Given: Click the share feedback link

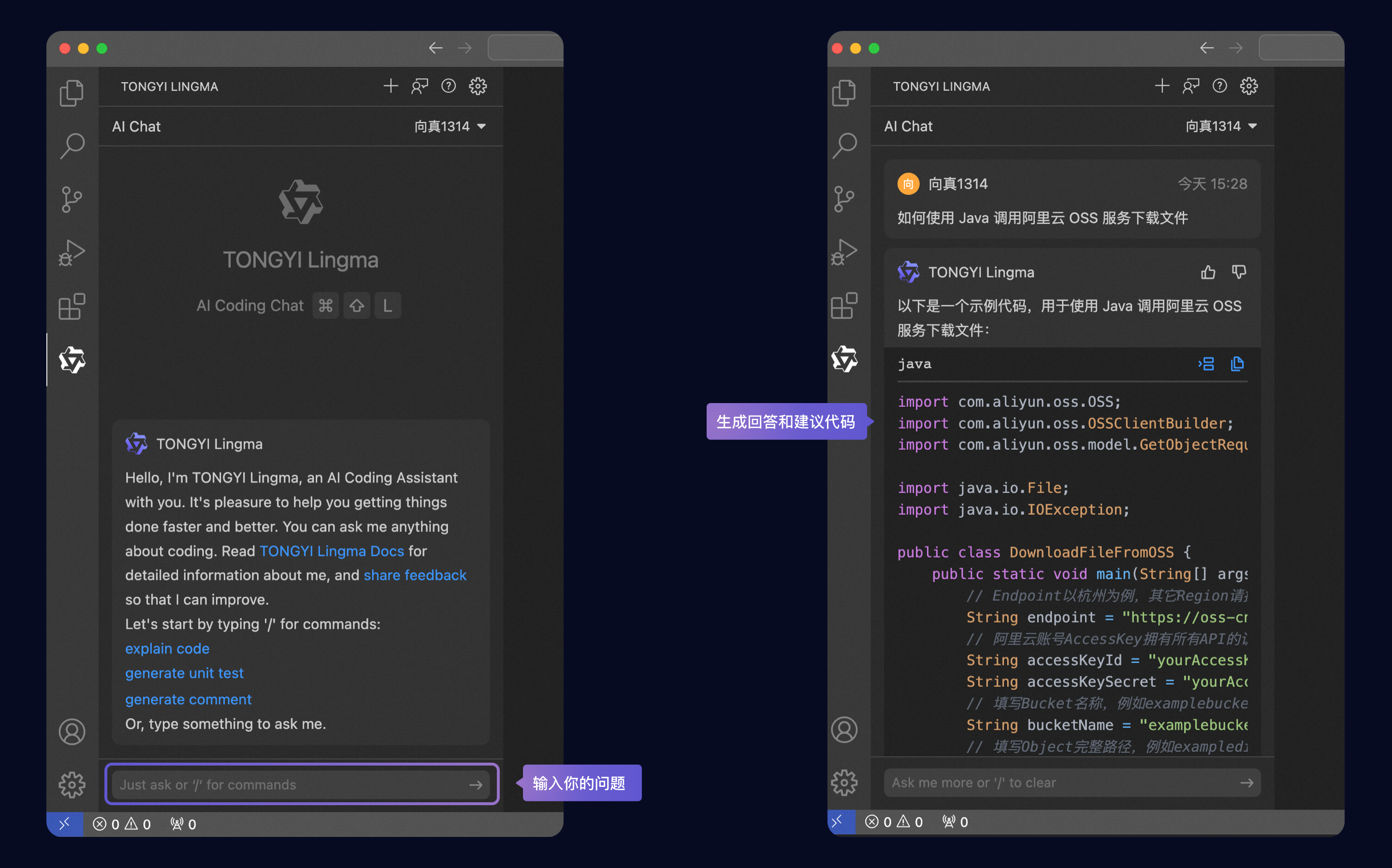Looking at the screenshot, I should [x=415, y=575].
